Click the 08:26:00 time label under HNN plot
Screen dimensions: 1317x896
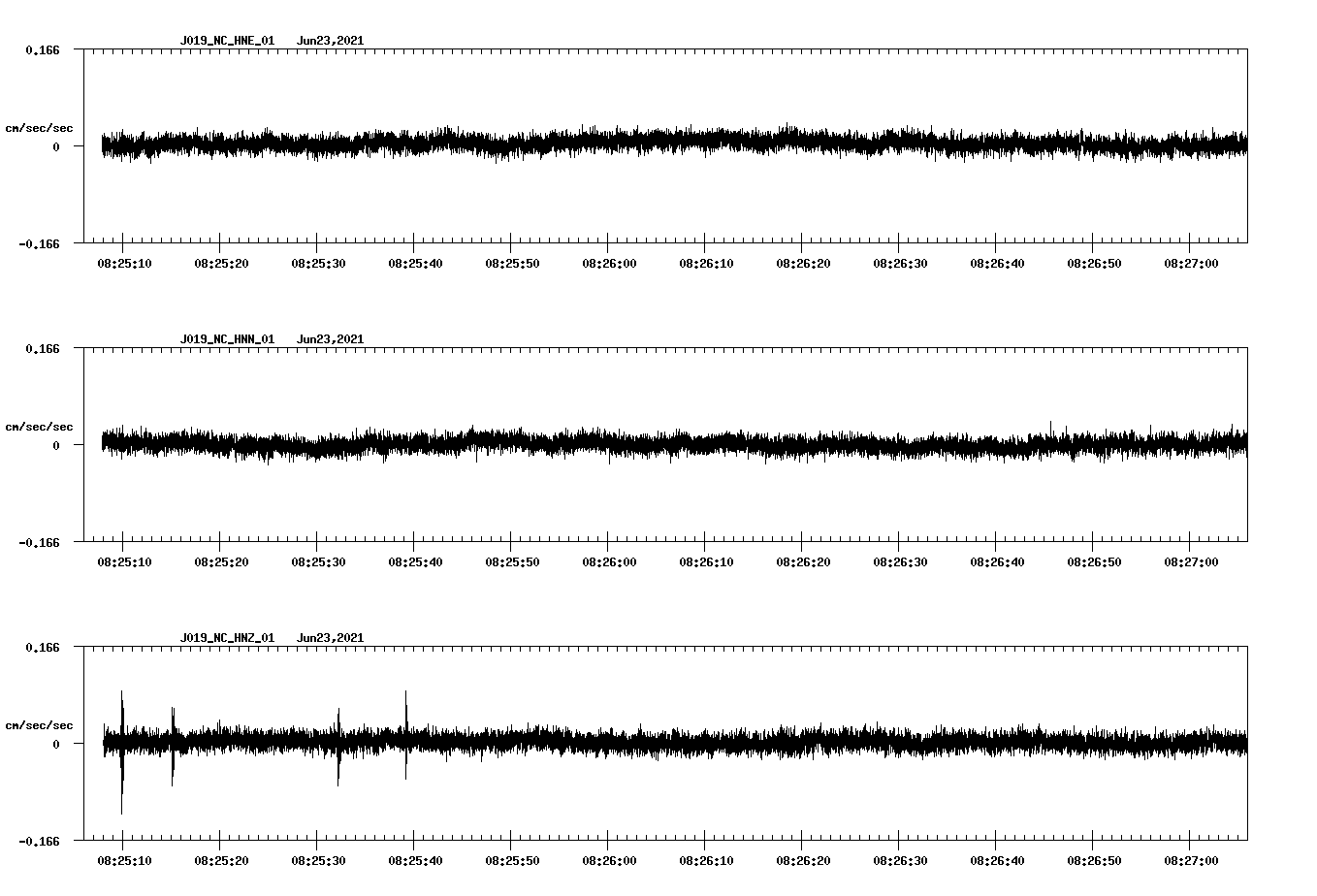[x=609, y=562]
